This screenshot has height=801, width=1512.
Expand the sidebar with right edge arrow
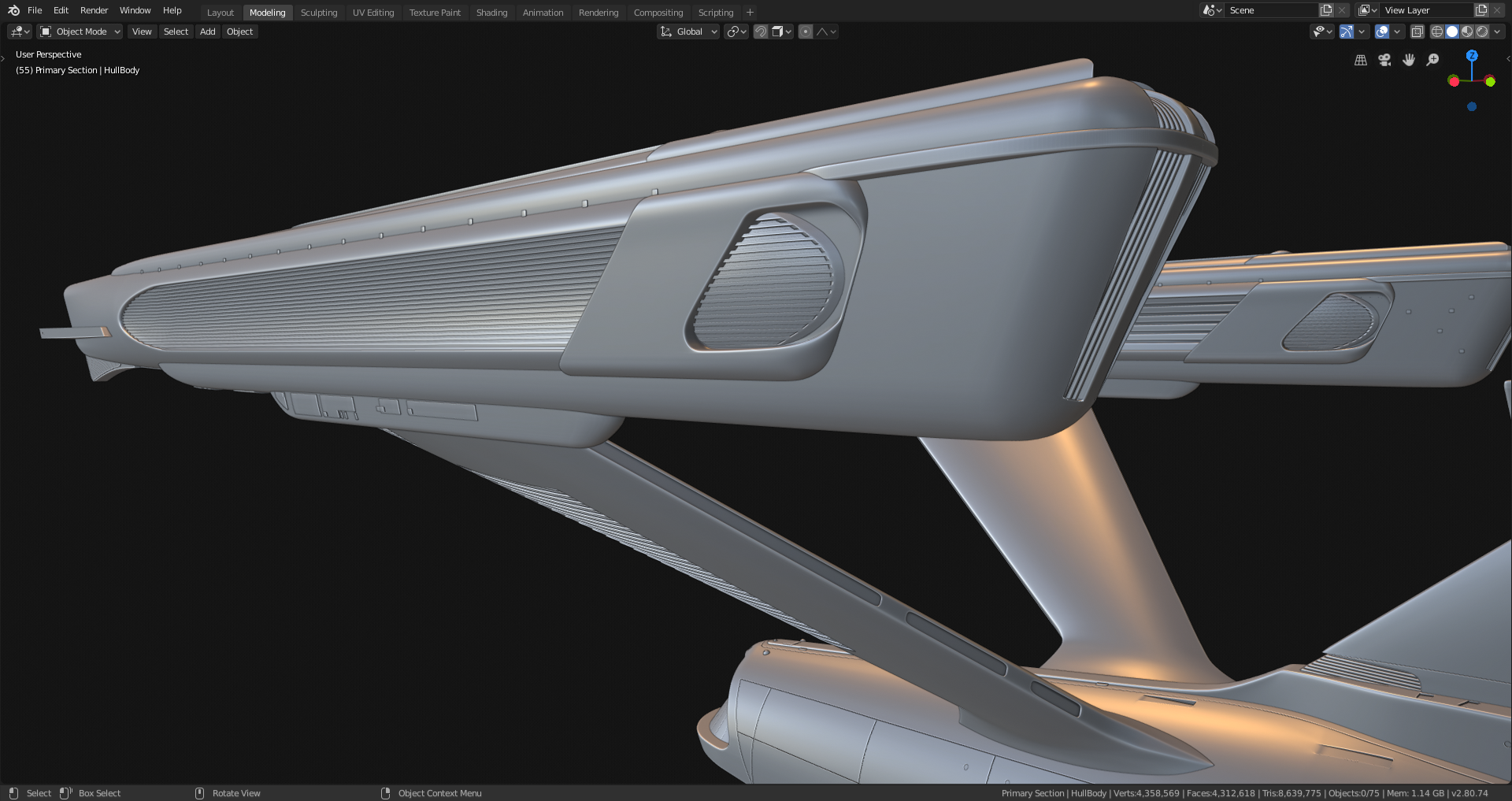1508,59
